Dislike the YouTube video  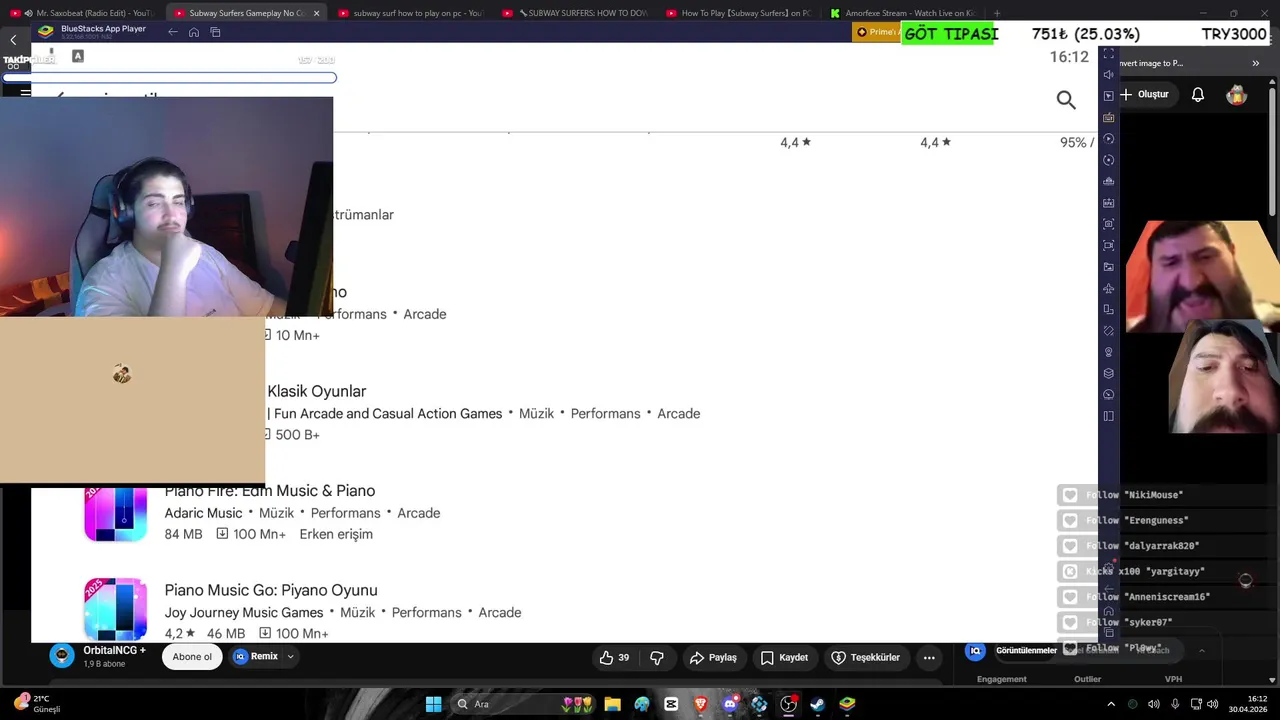(x=657, y=657)
